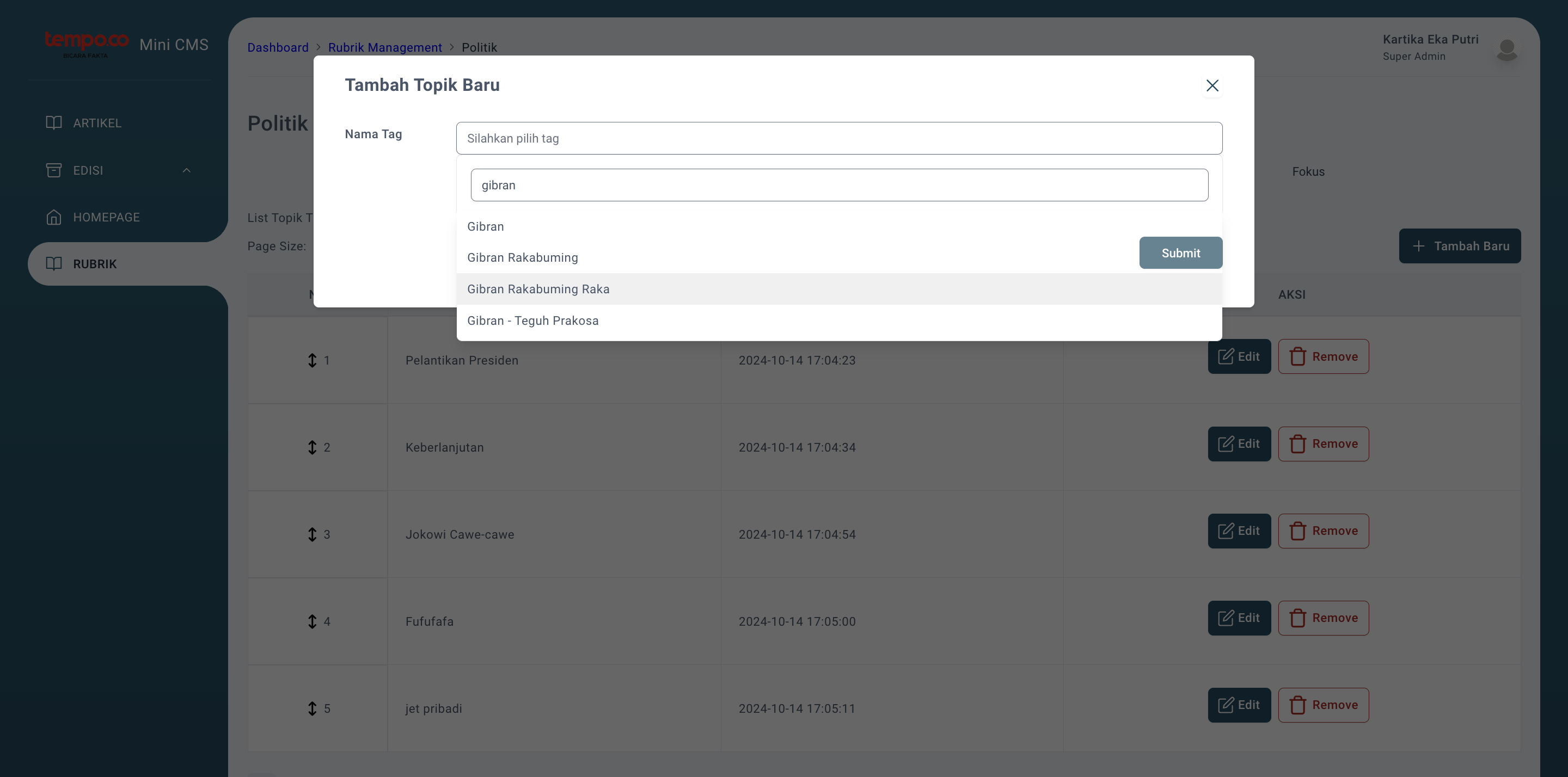Click the Edisi archive icon
Viewport: 1568px width, 777px height.
pyautogui.click(x=53, y=170)
